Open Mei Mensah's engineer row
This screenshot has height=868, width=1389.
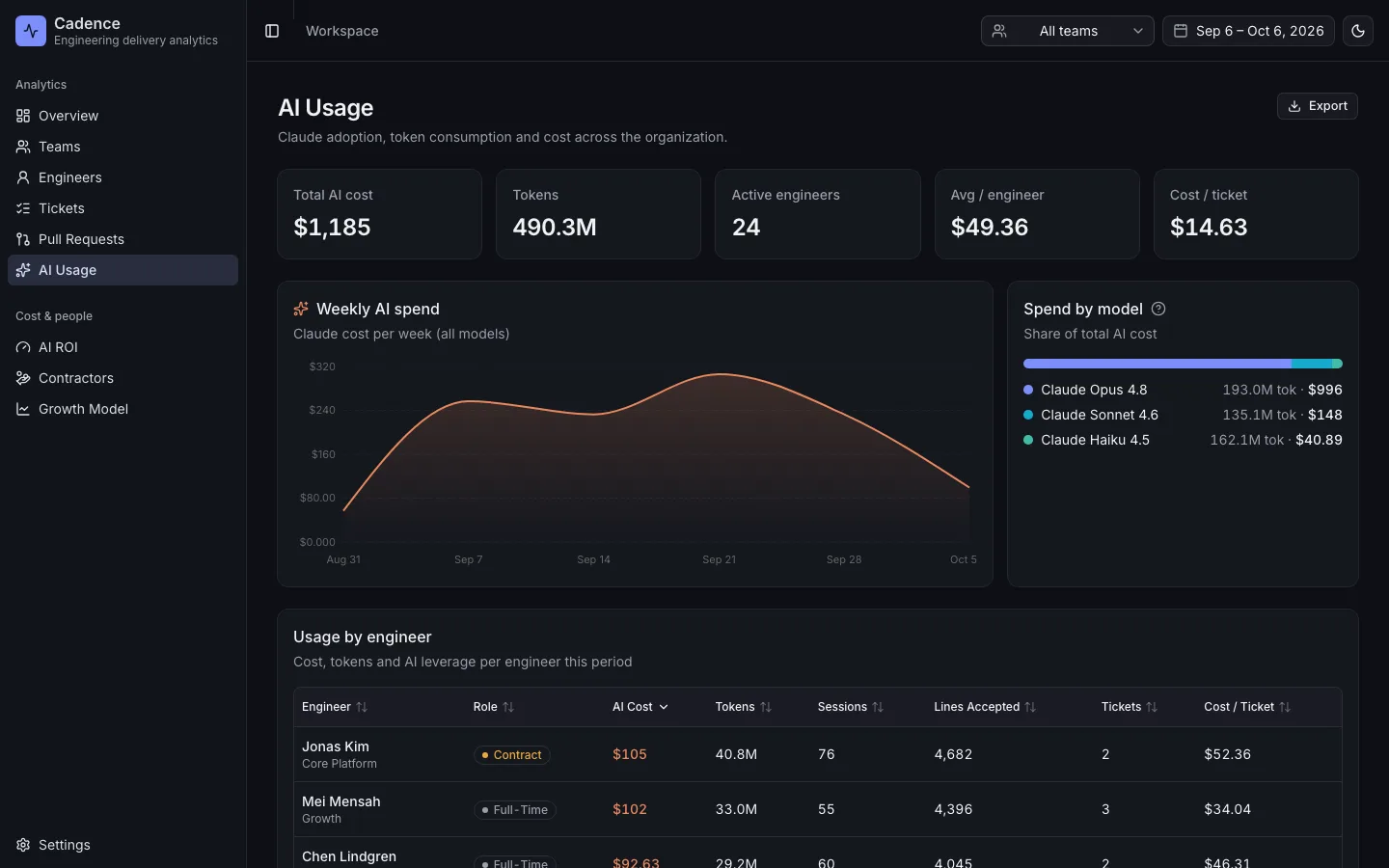[818, 809]
